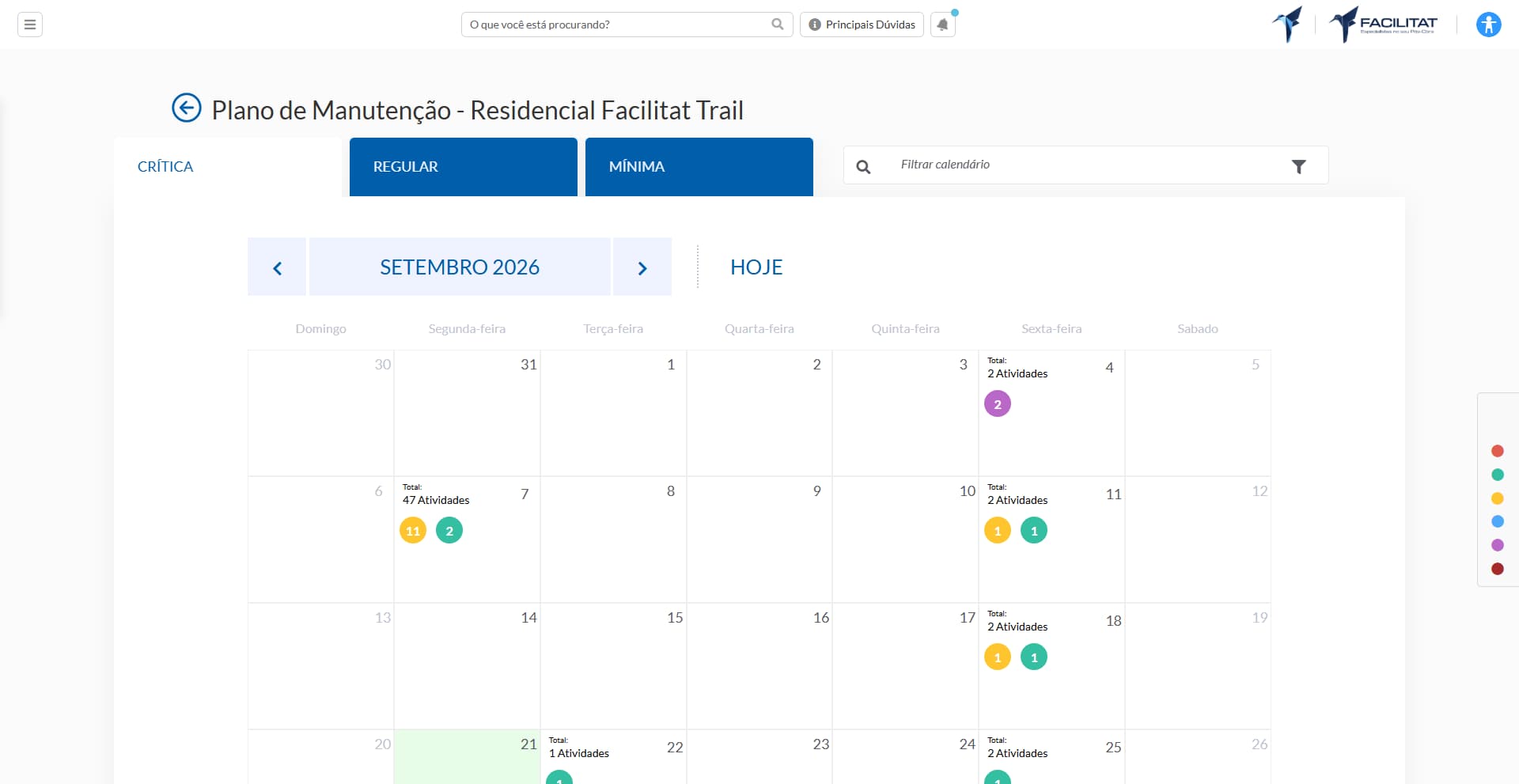Viewport: 1519px width, 784px height.
Task: Click yellow 1 badge on day 11
Action: [x=998, y=531]
